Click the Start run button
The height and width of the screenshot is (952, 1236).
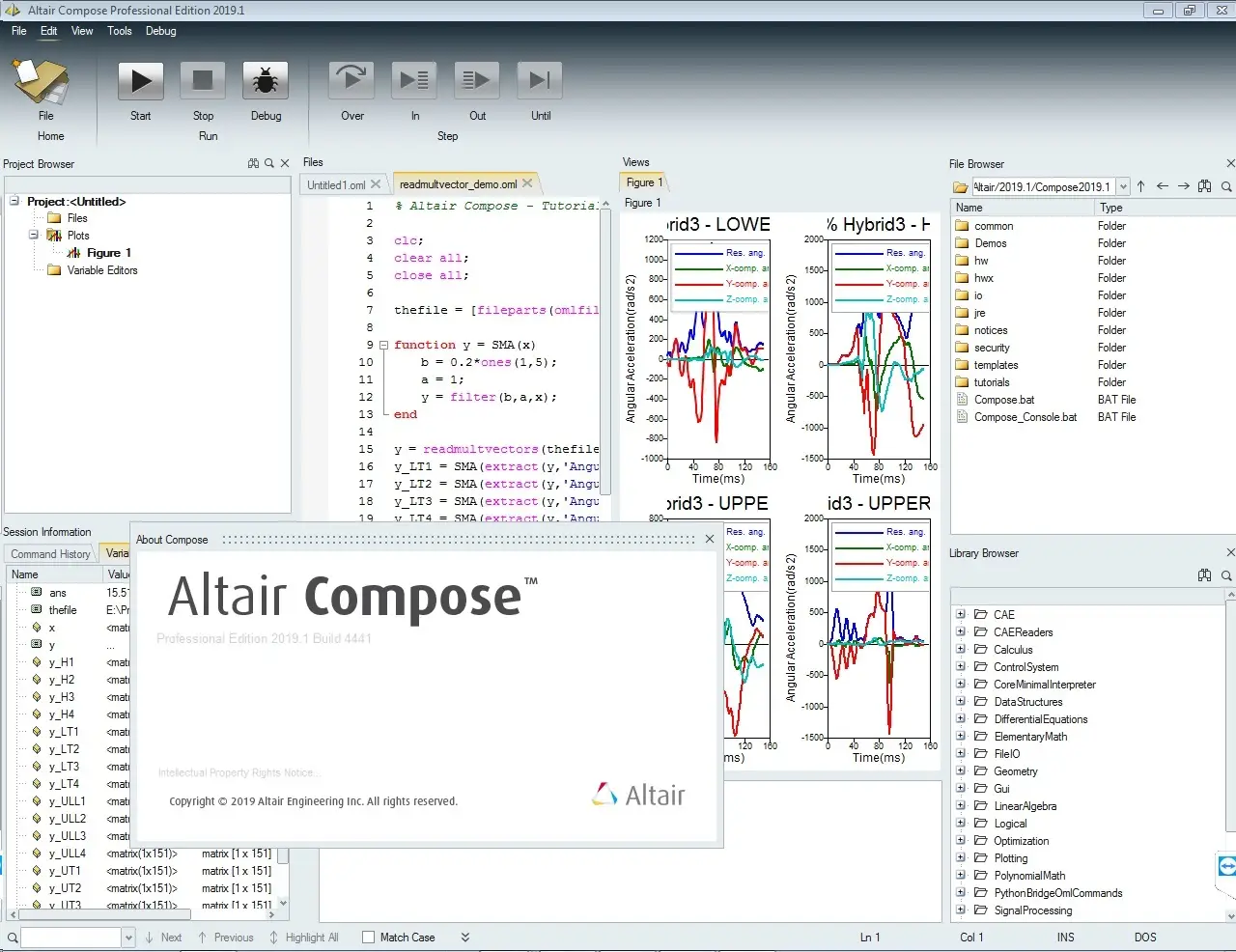coord(141,81)
